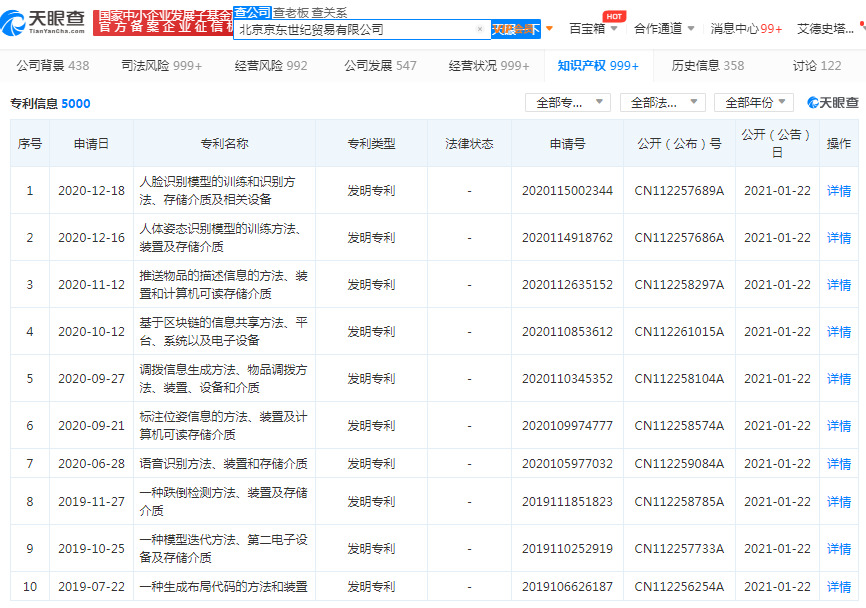Click application number 202011500234 4

click(x=567, y=191)
